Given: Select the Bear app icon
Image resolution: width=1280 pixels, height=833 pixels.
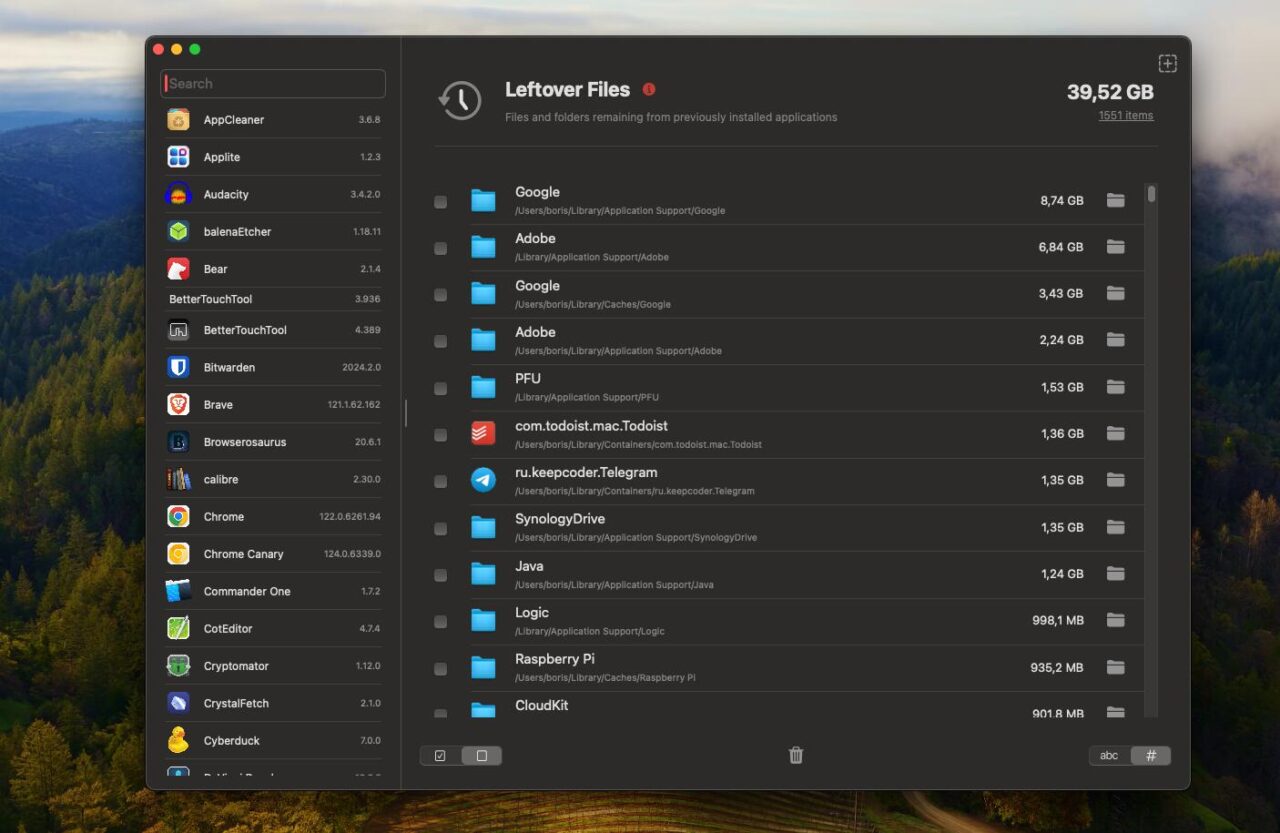Looking at the screenshot, I should [178, 269].
